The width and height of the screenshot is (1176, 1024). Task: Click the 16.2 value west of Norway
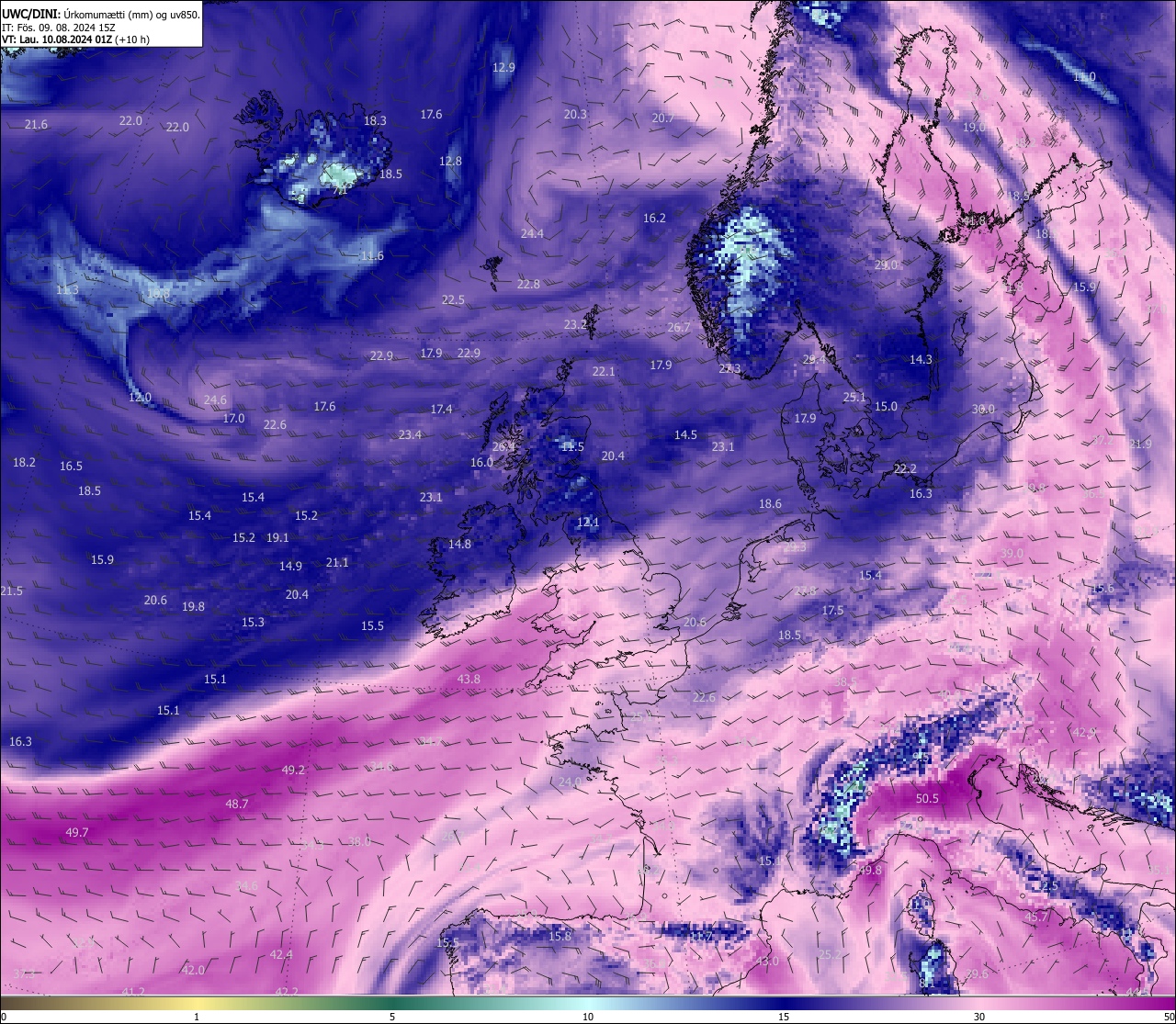pos(654,218)
